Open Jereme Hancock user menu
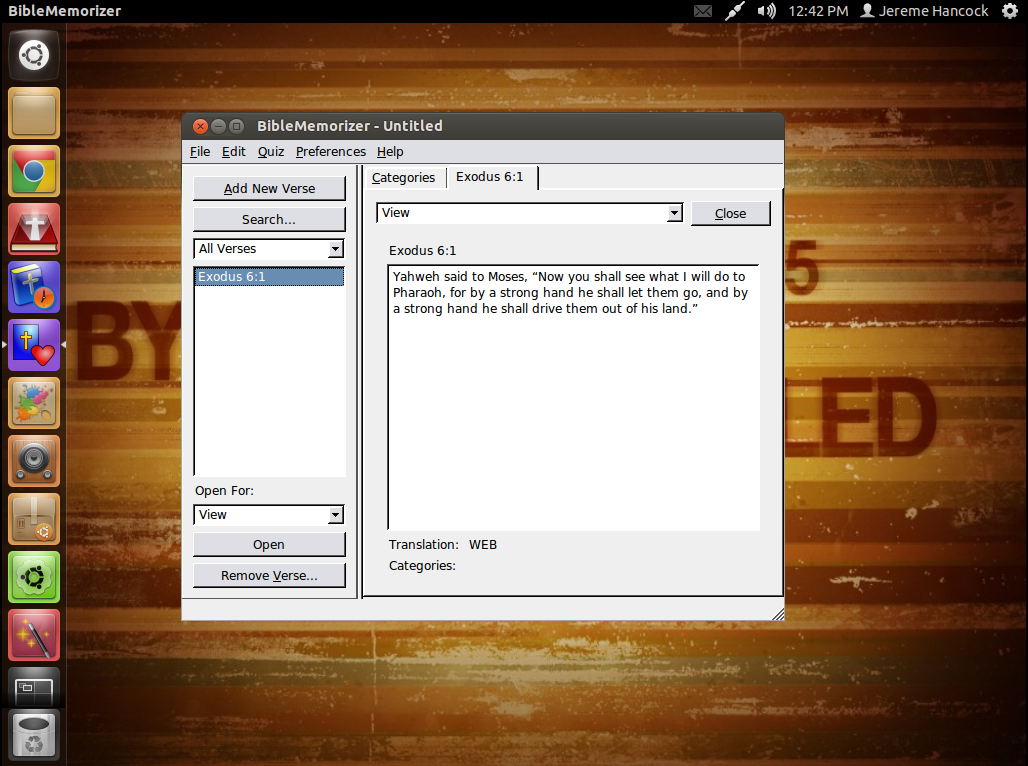This screenshot has height=766, width=1028. click(x=924, y=11)
